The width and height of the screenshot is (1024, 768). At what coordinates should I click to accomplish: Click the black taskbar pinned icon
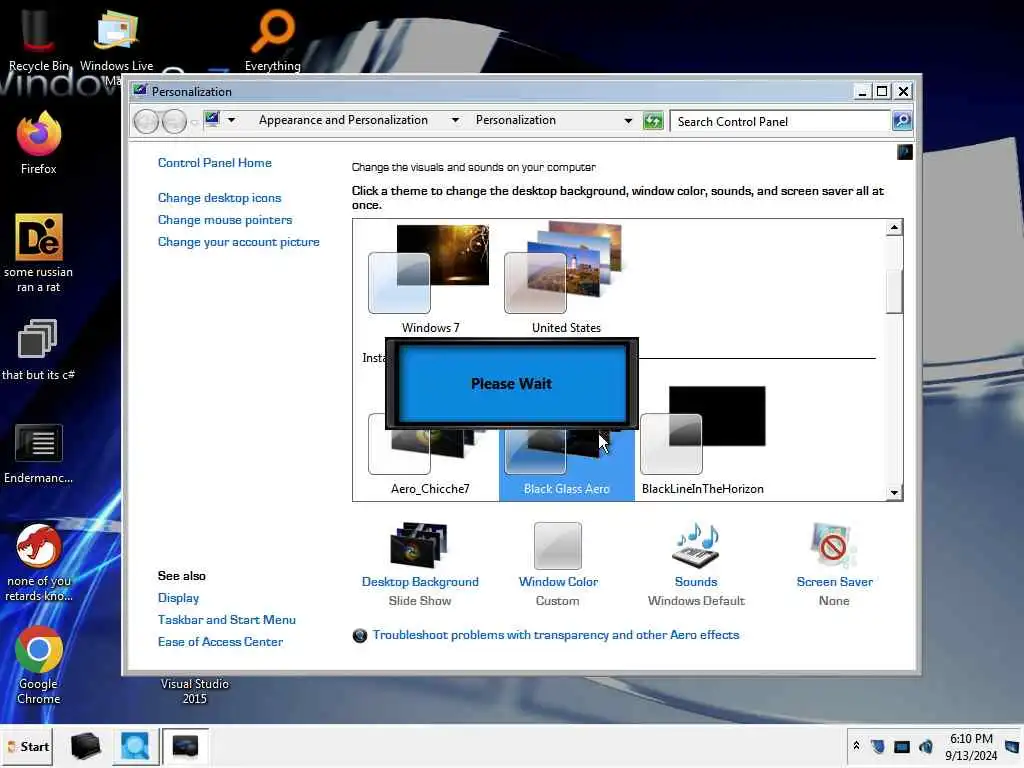[x=85, y=746]
